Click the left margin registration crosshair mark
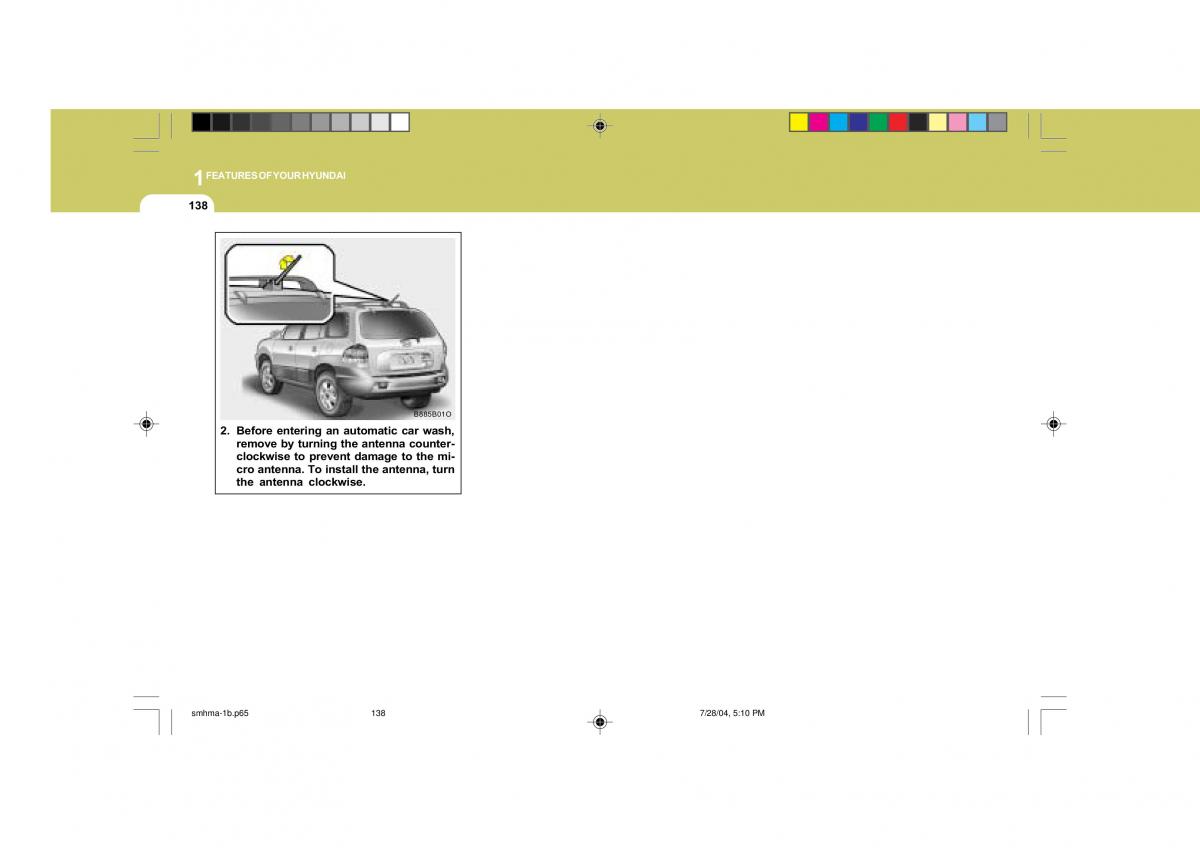 coord(146,424)
